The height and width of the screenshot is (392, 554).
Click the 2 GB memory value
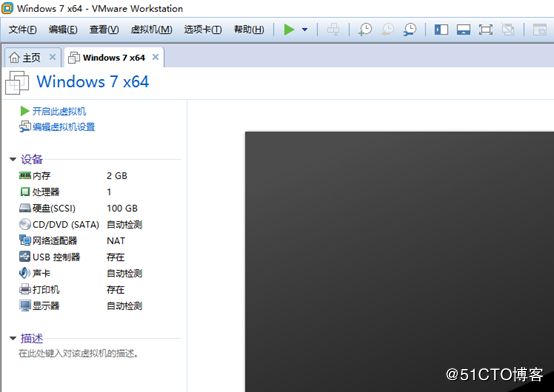click(117, 176)
